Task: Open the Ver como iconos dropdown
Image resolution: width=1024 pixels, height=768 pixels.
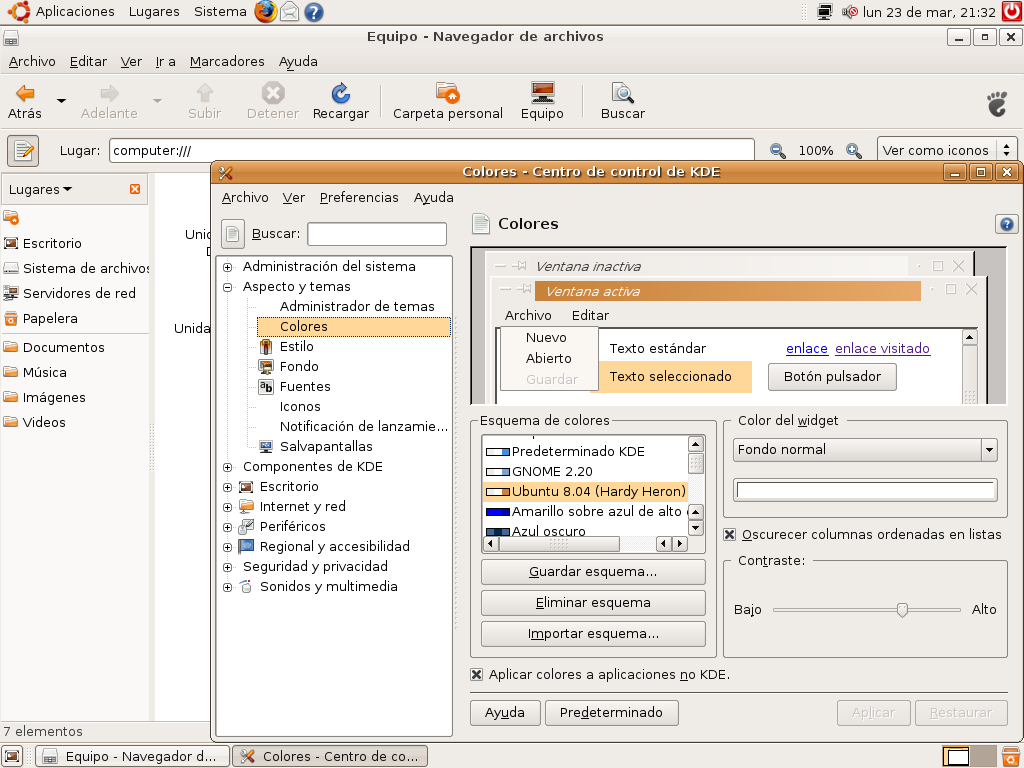Action: point(947,151)
